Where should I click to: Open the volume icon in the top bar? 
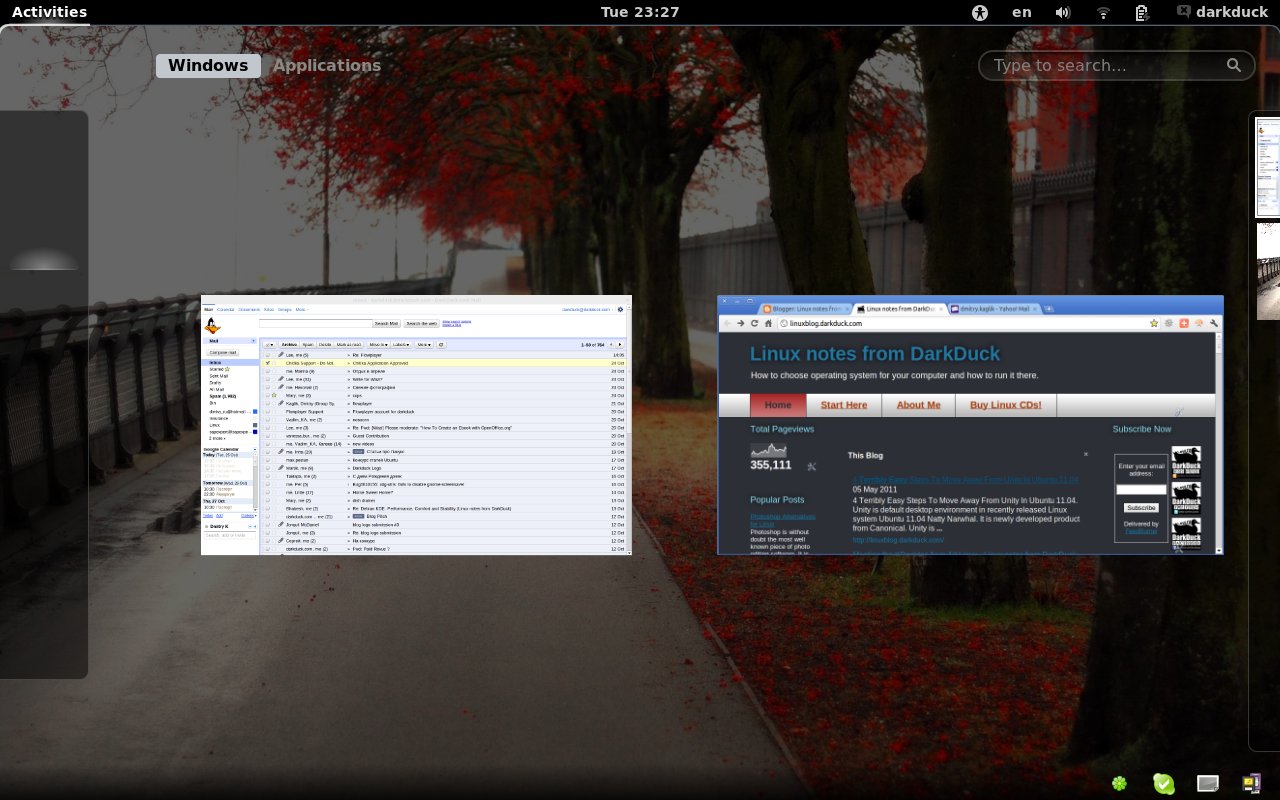1063,12
